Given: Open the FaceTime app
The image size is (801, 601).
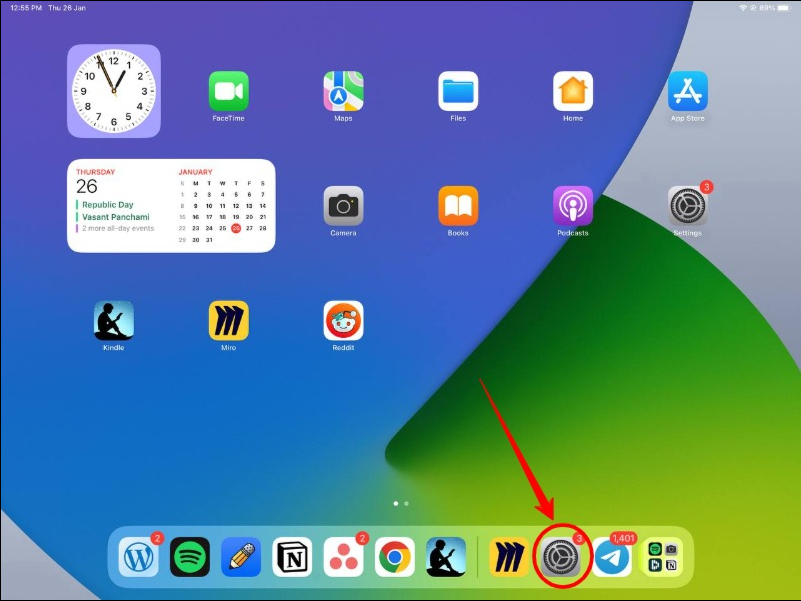Looking at the screenshot, I should [228, 92].
